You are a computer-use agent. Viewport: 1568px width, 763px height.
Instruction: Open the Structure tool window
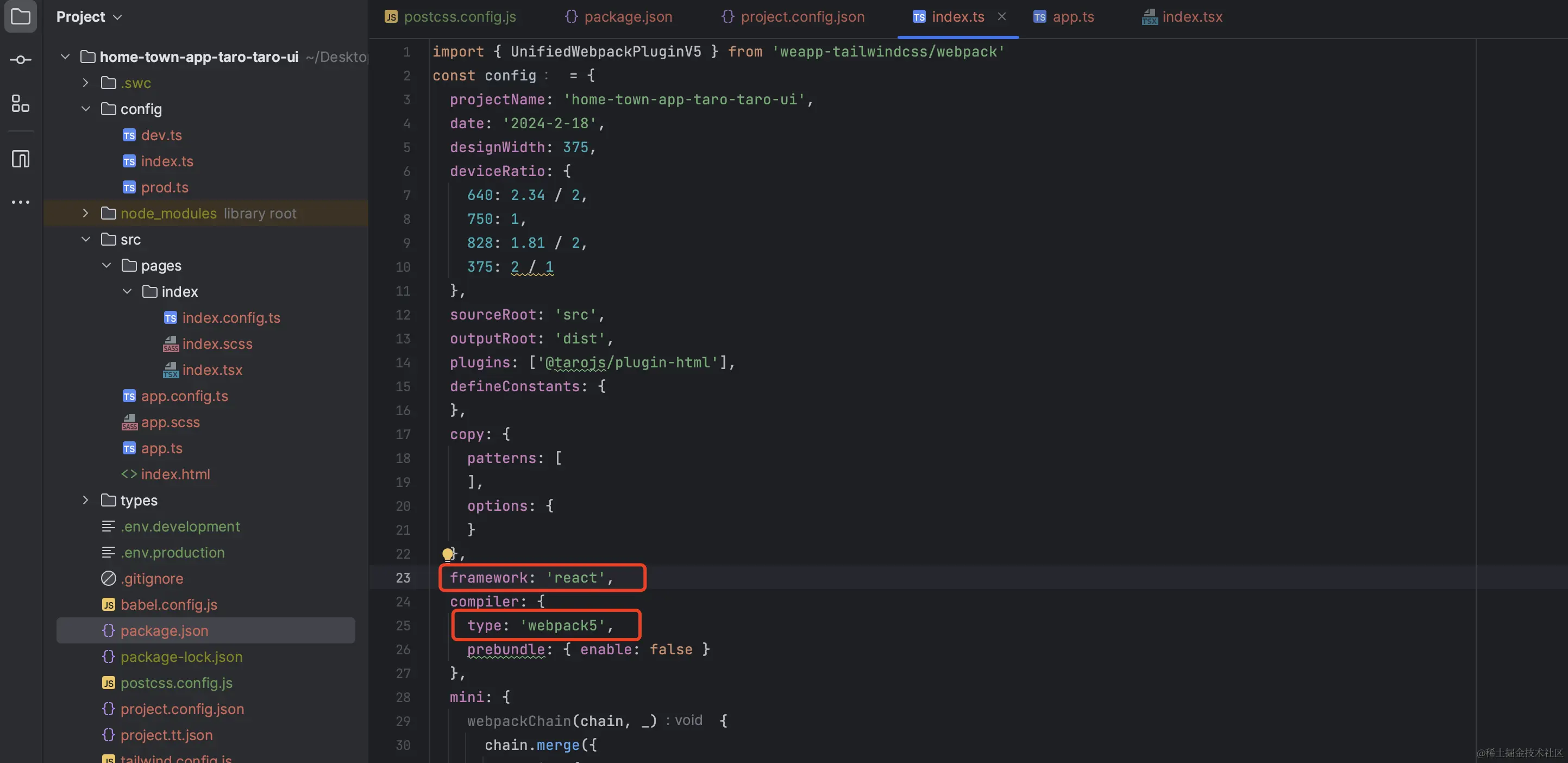[20, 103]
